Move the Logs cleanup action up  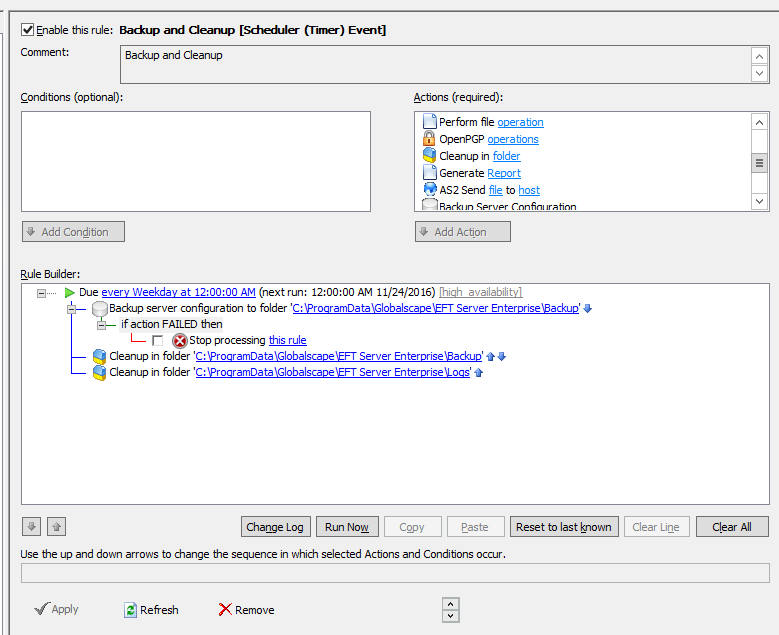click(x=479, y=373)
